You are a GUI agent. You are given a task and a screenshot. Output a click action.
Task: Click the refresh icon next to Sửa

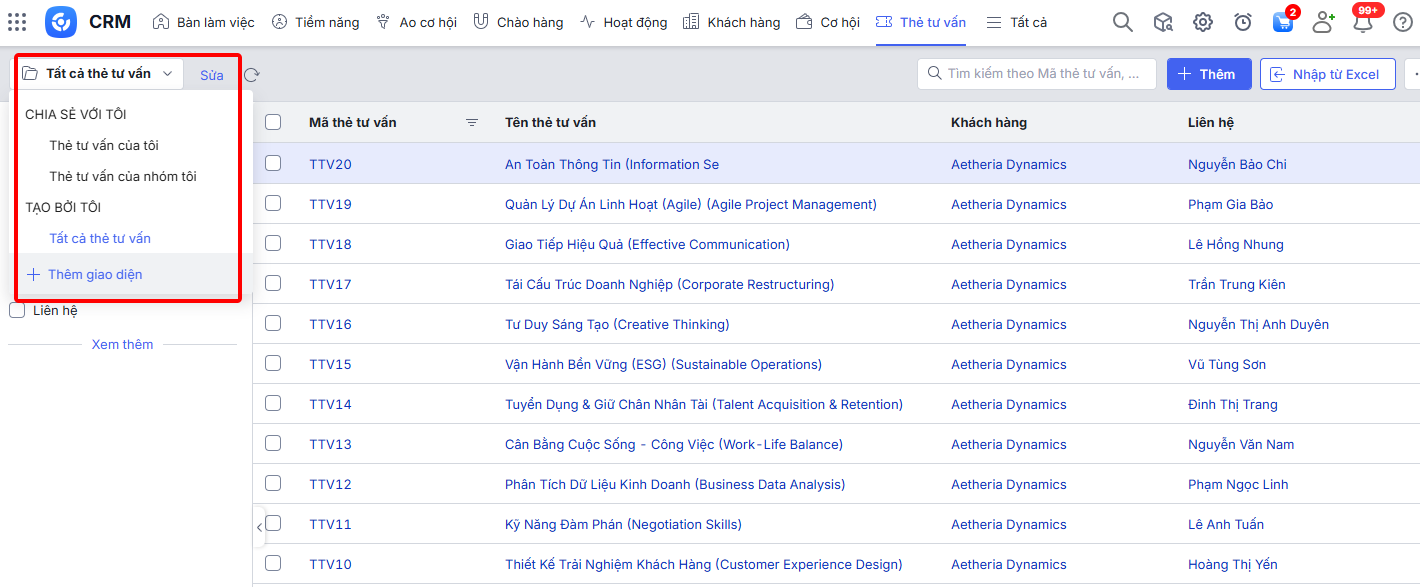tap(252, 75)
